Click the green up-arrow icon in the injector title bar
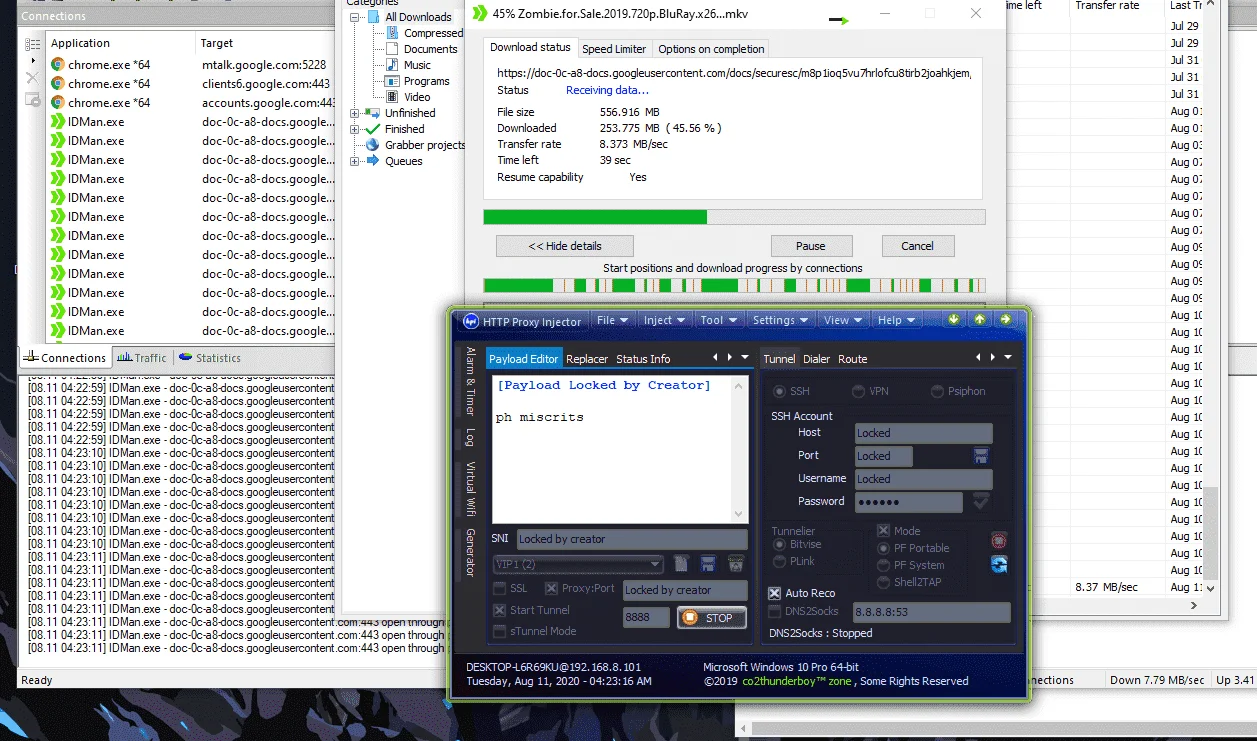Screen dimensions: 1257x741 [x=979, y=320]
